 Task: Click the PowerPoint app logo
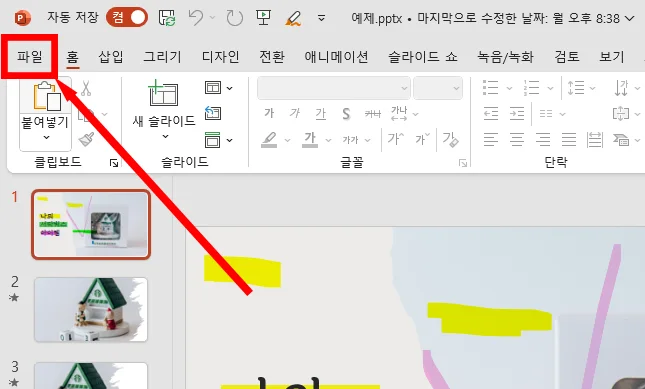22,18
